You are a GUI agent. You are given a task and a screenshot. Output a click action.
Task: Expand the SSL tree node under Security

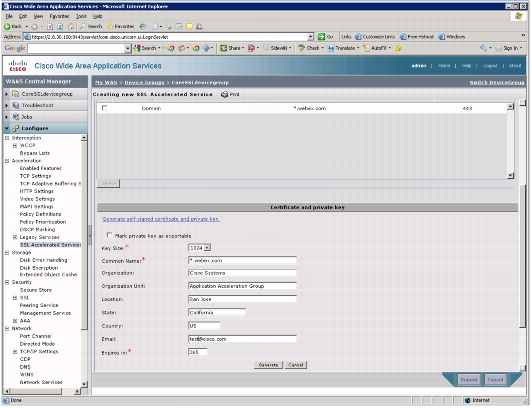point(15,298)
